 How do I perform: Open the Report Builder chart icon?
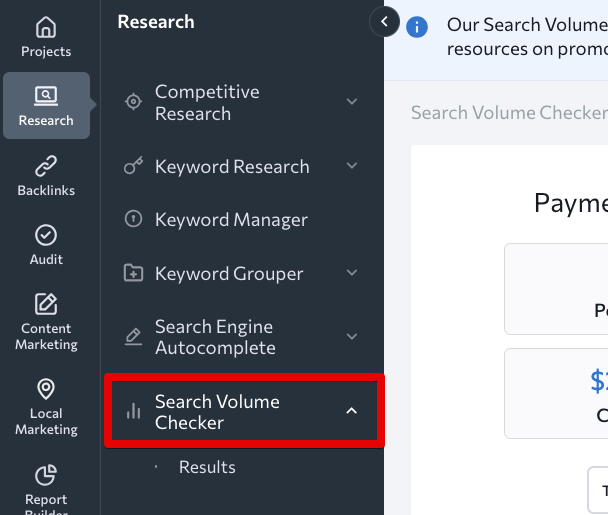tap(46, 475)
